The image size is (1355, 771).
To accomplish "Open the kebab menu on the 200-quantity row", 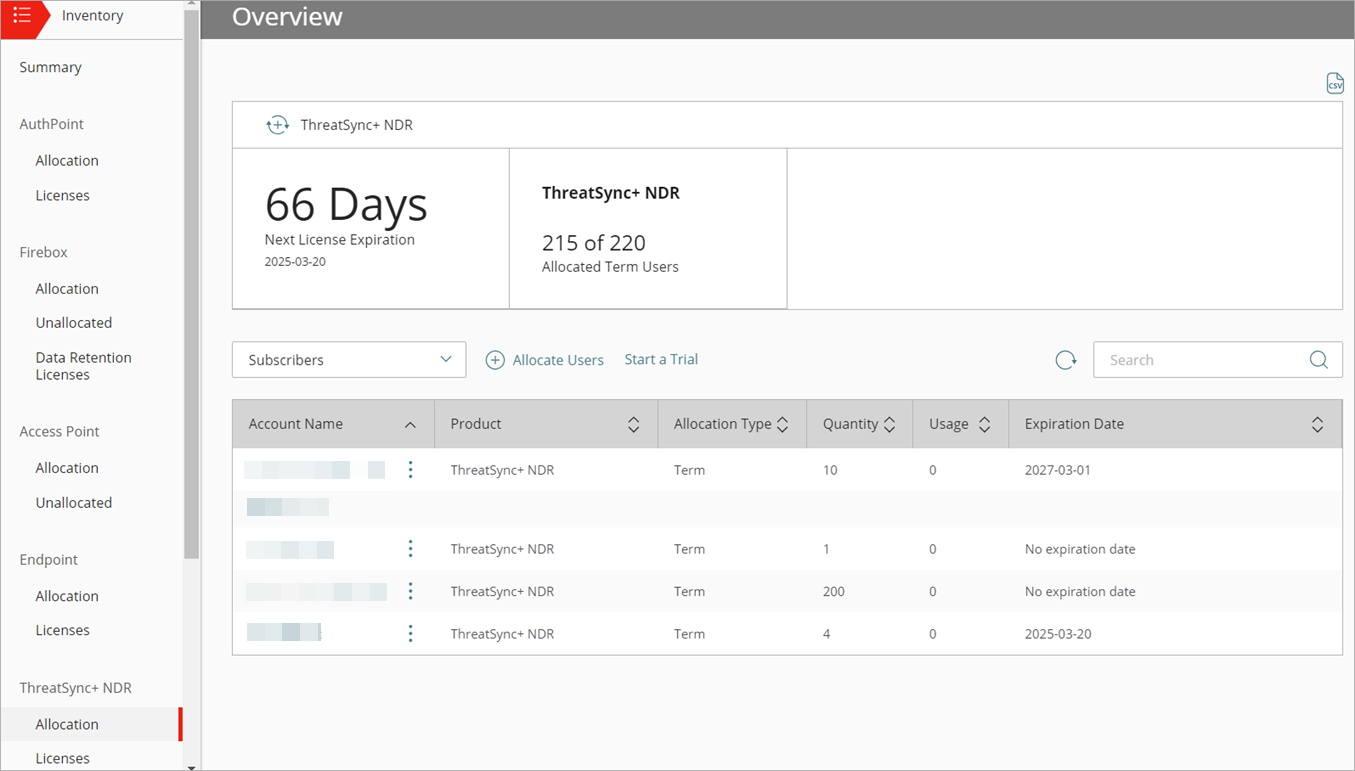I will coord(410,590).
